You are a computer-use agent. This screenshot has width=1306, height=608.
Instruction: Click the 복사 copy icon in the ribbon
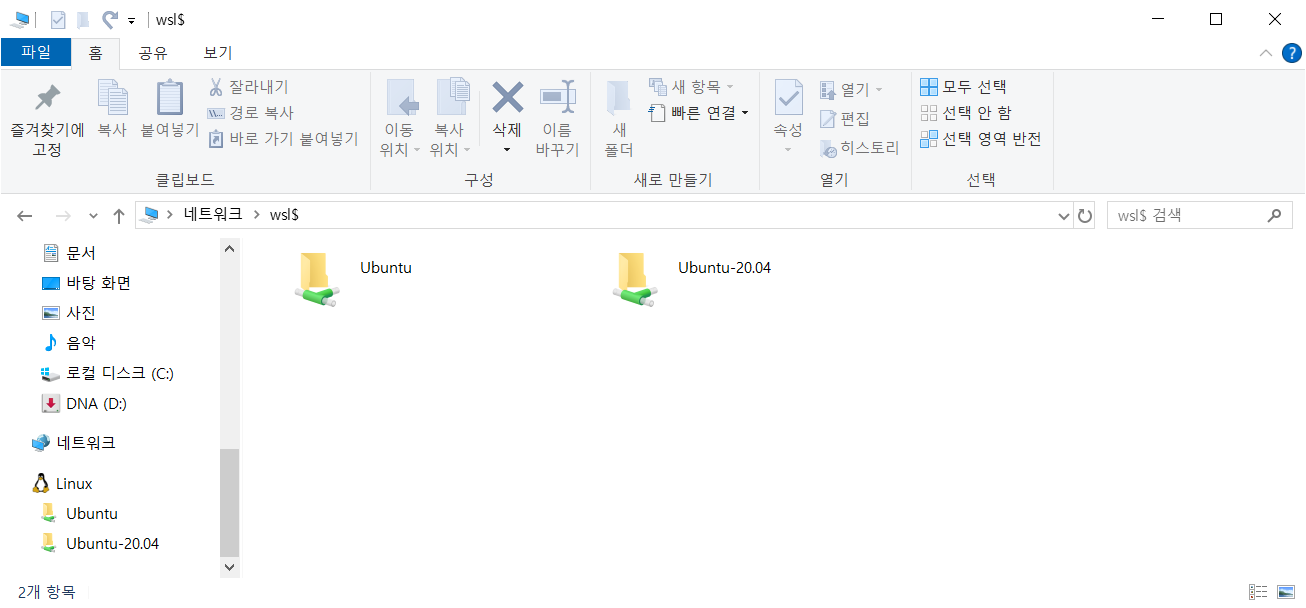(x=112, y=98)
